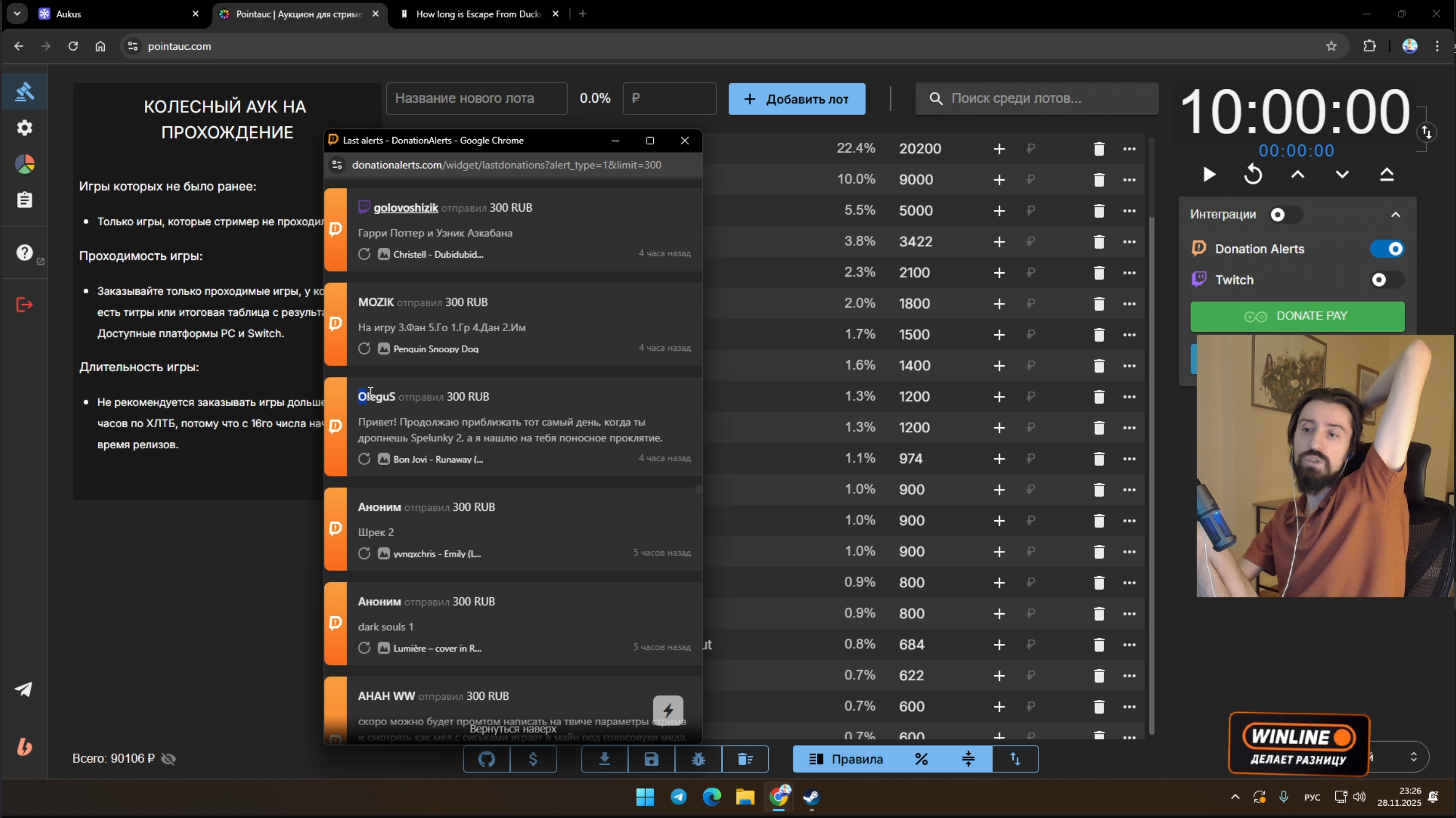Click the GitHub icon in the bottom toolbar
The height and width of the screenshot is (818, 1456).
[x=486, y=758]
